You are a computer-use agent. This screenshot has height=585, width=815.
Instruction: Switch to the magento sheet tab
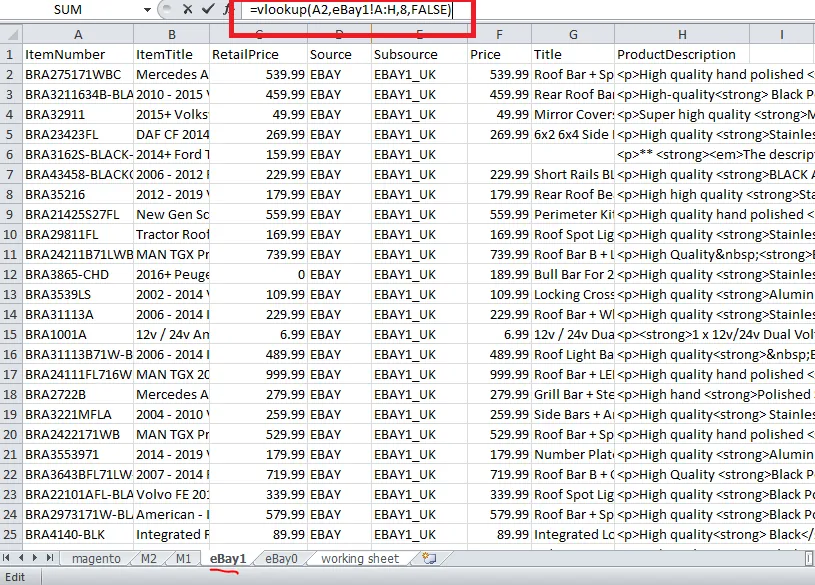96,559
